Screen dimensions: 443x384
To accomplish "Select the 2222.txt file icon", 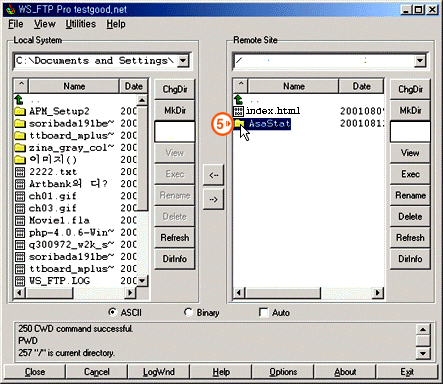I will pos(20,172).
